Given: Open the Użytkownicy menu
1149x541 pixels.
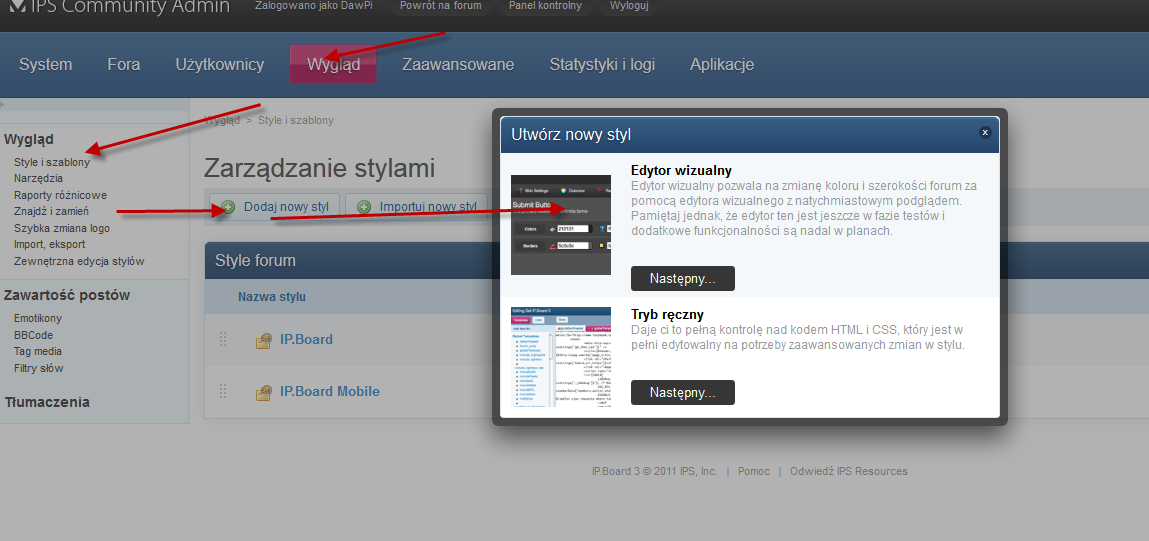Looking at the screenshot, I should [220, 65].
